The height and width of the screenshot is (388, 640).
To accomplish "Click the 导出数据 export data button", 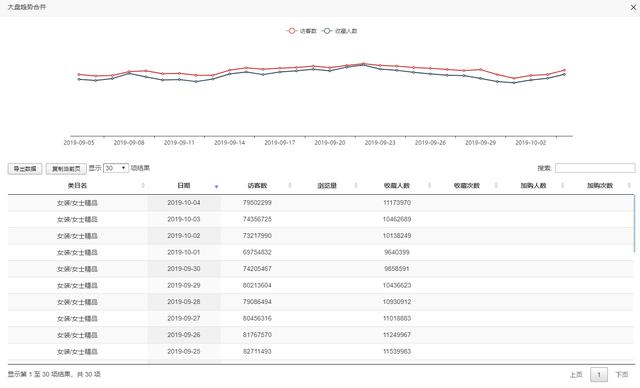I will tap(25, 169).
